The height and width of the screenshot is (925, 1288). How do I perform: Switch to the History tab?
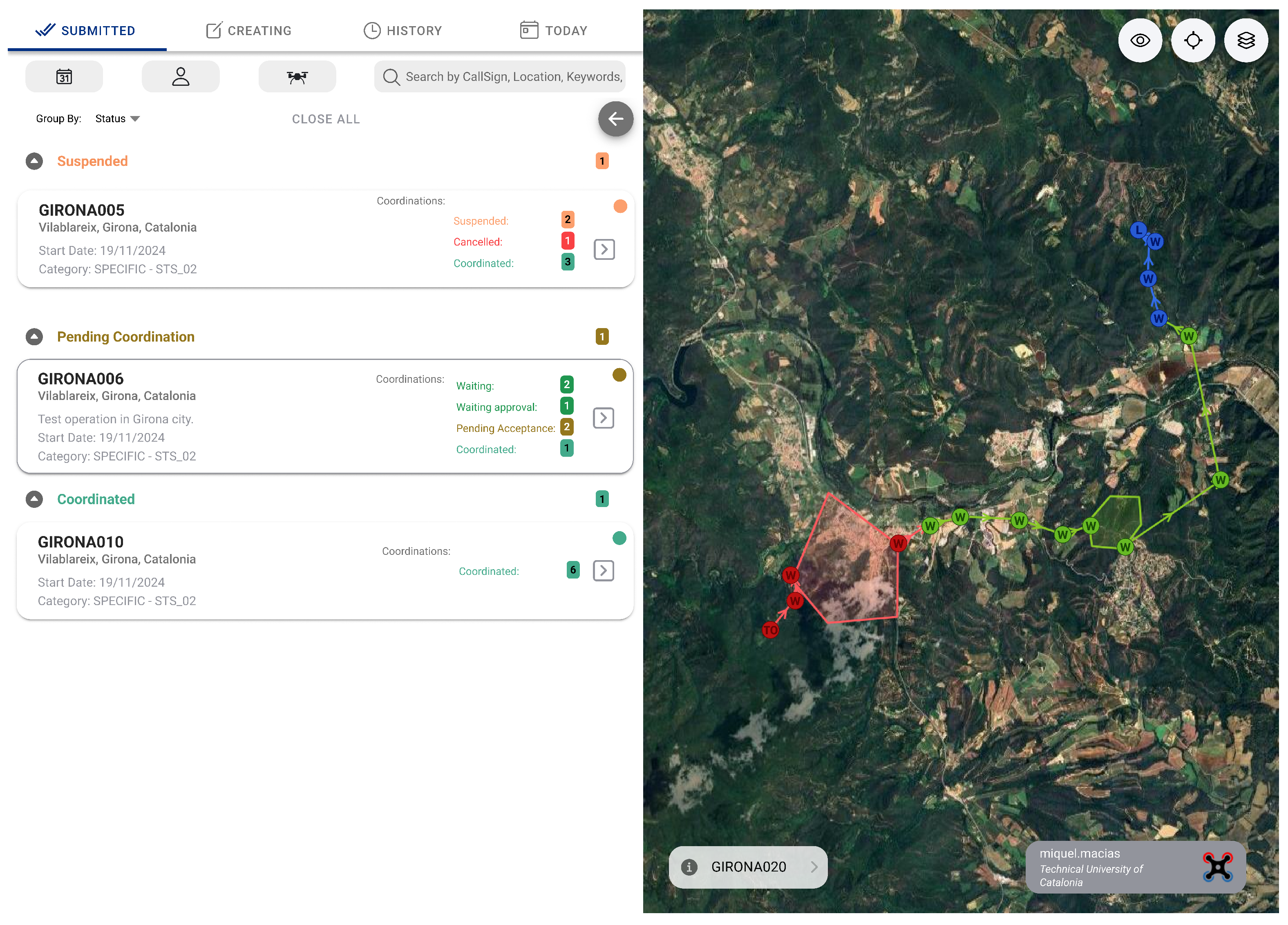pyautogui.click(x=402, y=31)
